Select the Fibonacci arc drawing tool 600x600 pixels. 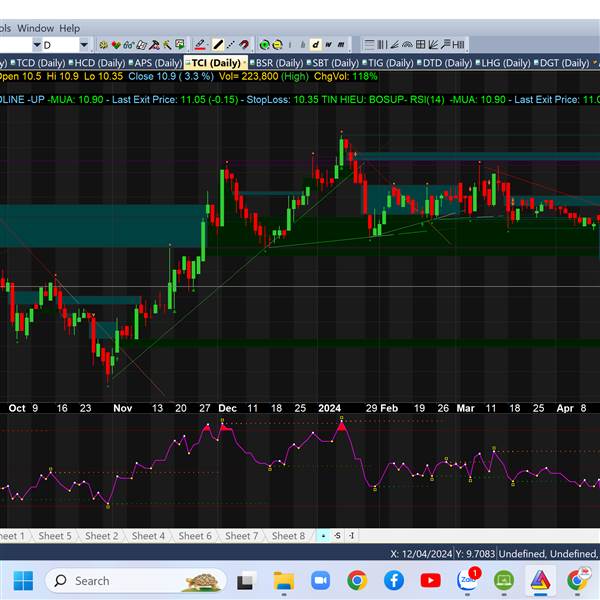point(407,45)
